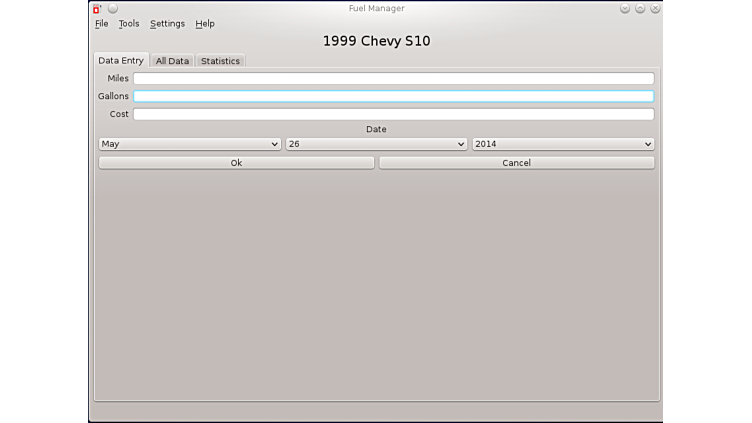Click the Cost entry field
This screenshot has width=752, height=423.
click(393, 114)
